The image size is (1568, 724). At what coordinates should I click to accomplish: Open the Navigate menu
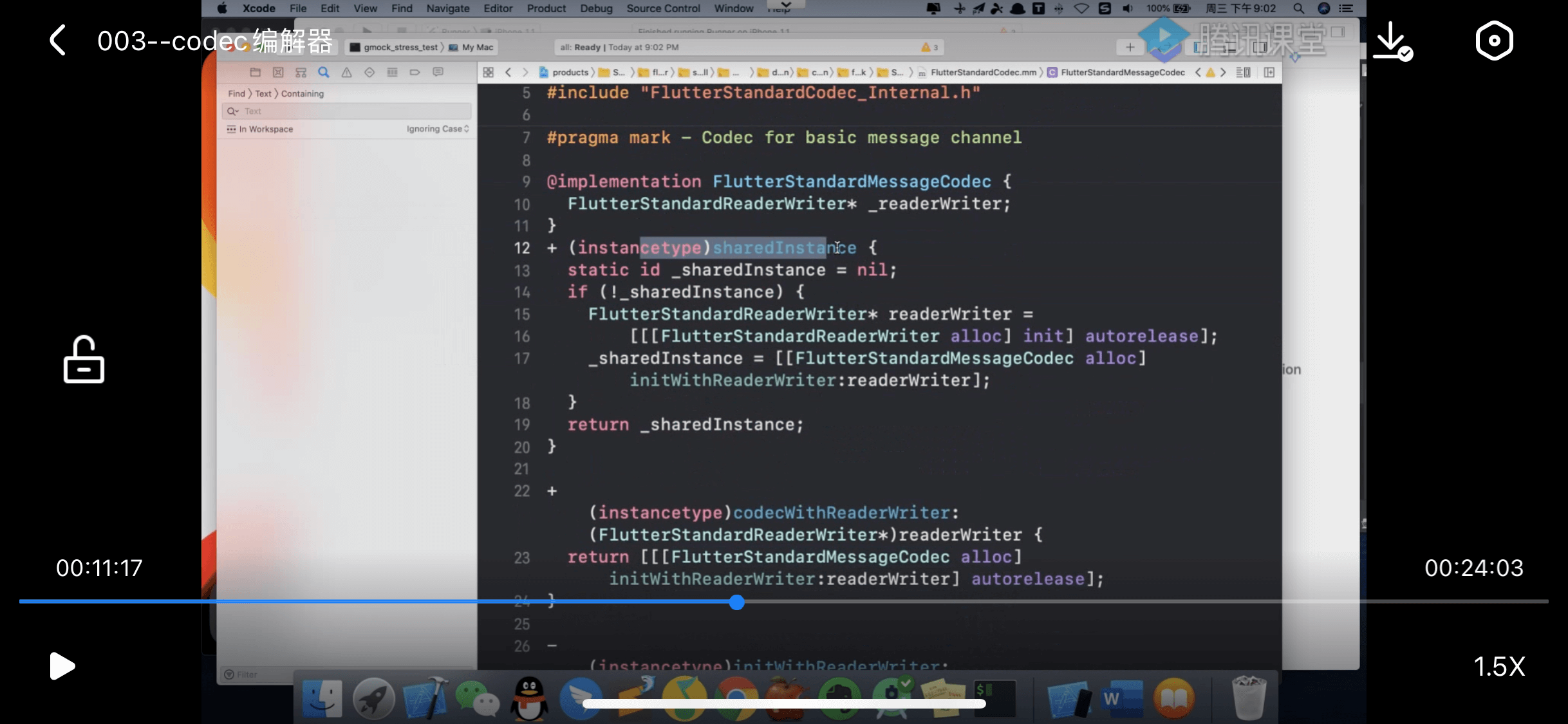447,8
